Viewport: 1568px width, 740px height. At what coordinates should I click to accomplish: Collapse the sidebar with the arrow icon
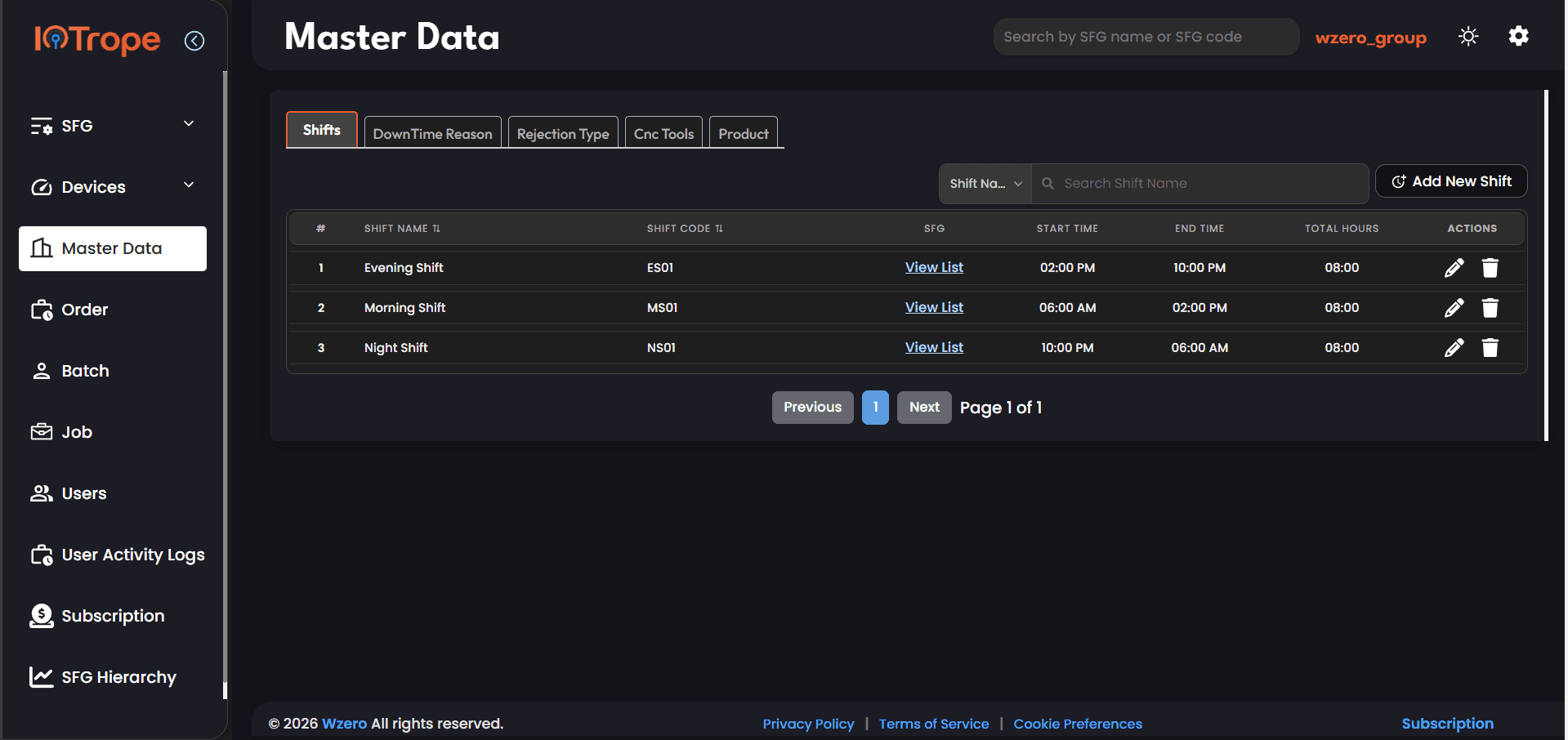pos(194,41)
